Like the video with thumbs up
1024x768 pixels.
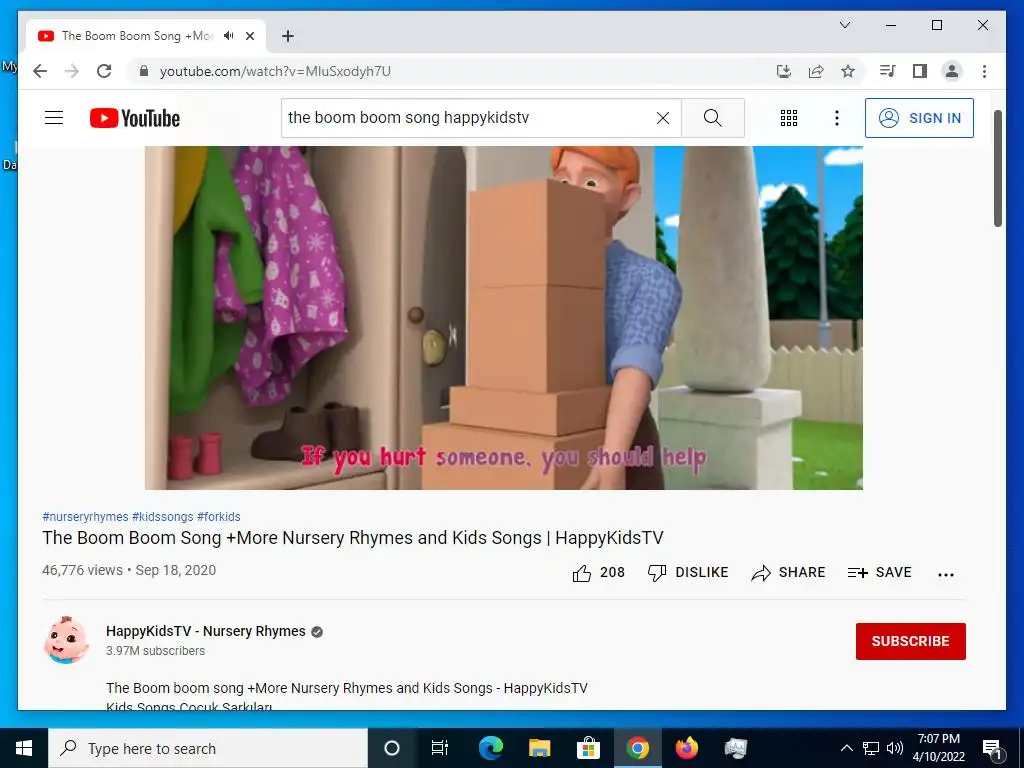598,573
